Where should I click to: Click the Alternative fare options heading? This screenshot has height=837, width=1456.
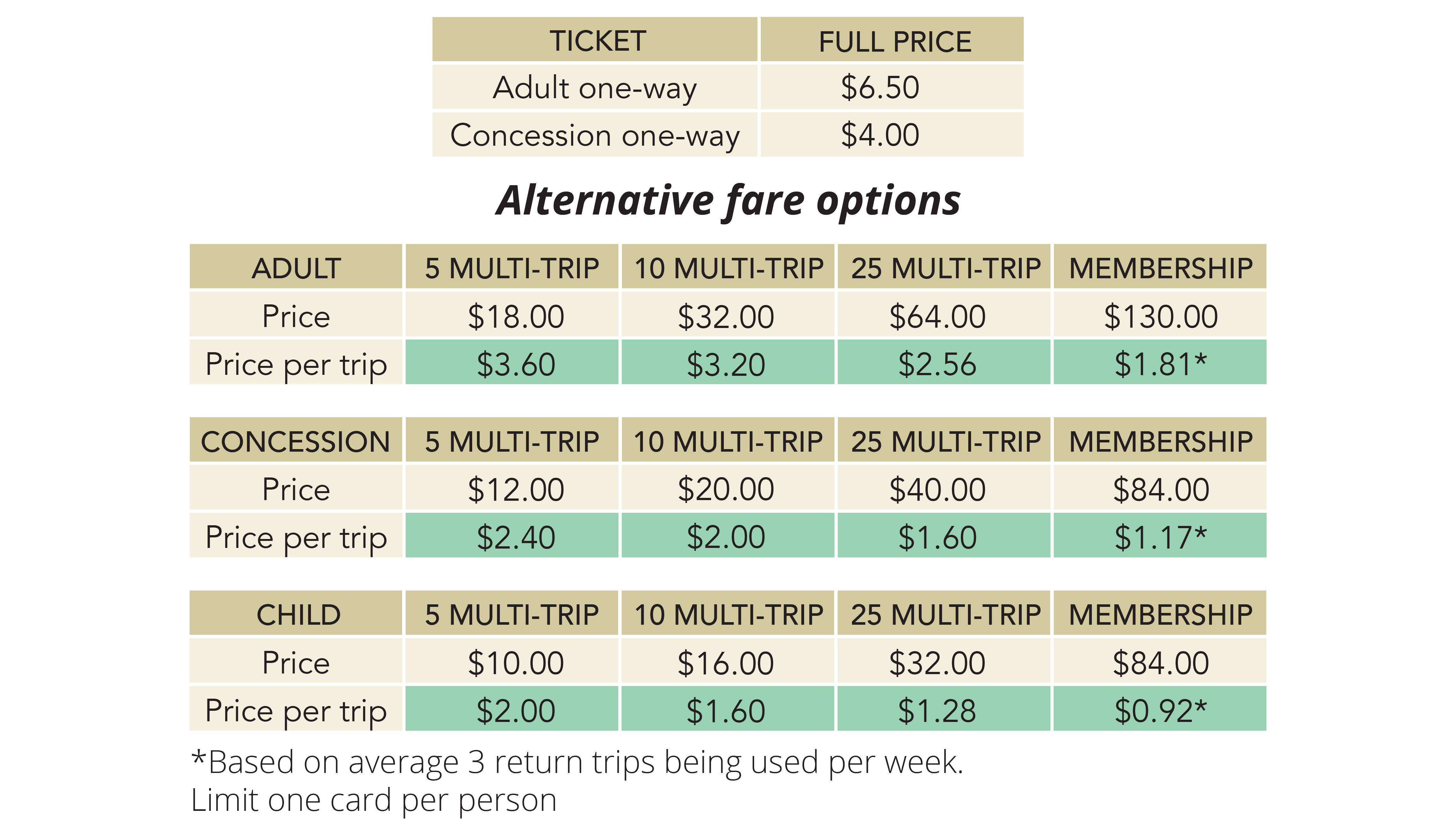point(728,200)
